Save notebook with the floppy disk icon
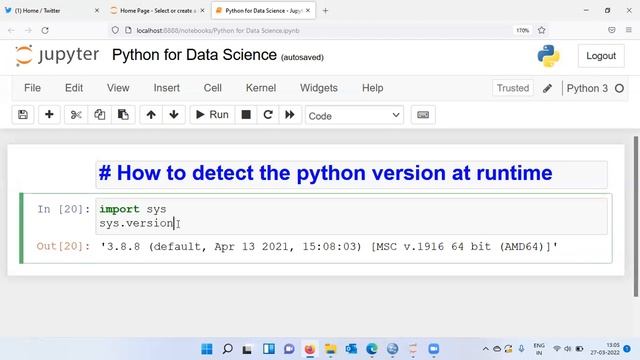The image size is (640, 360). 23,115
